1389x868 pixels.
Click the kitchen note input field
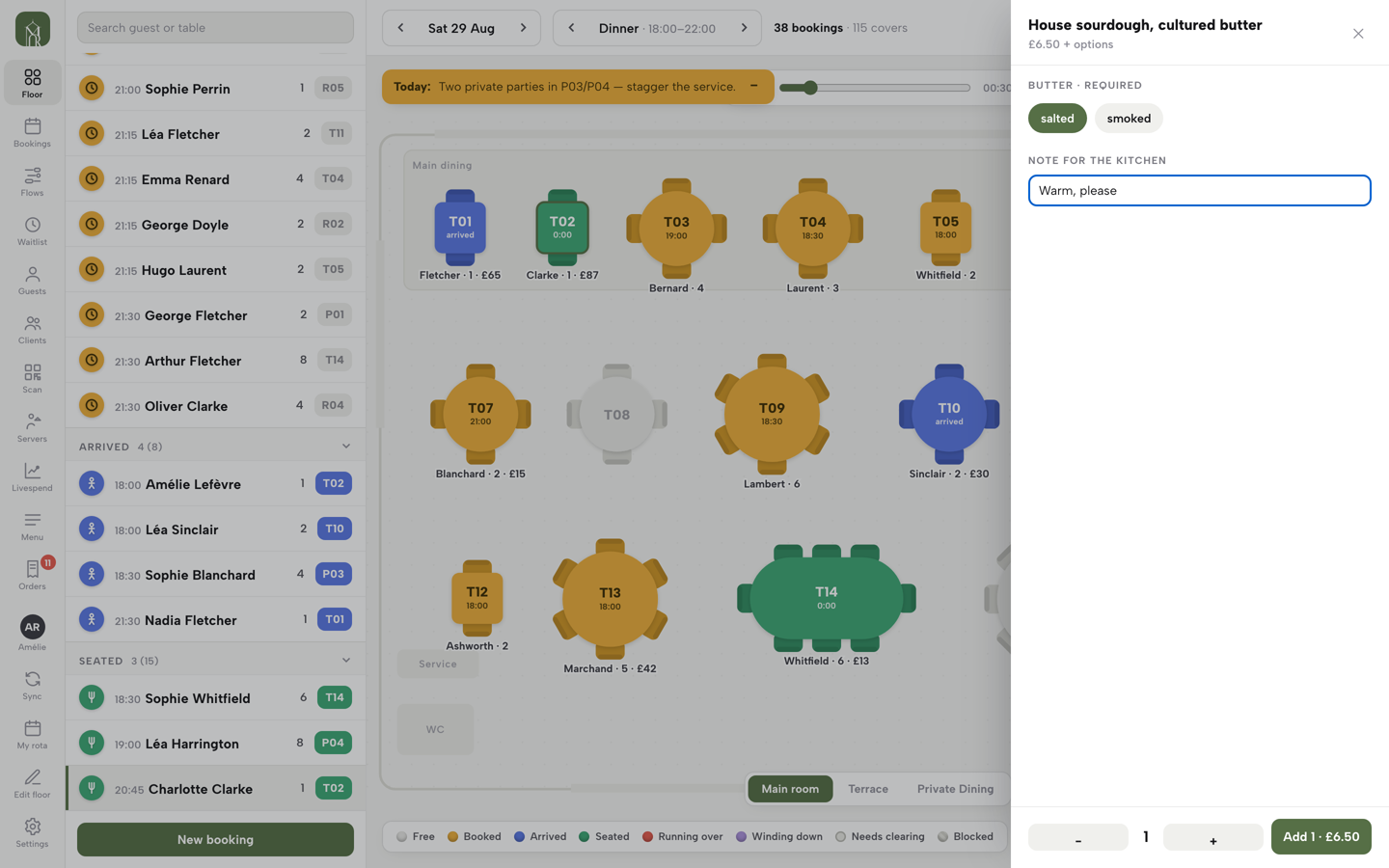click(x=1199, y=190)
